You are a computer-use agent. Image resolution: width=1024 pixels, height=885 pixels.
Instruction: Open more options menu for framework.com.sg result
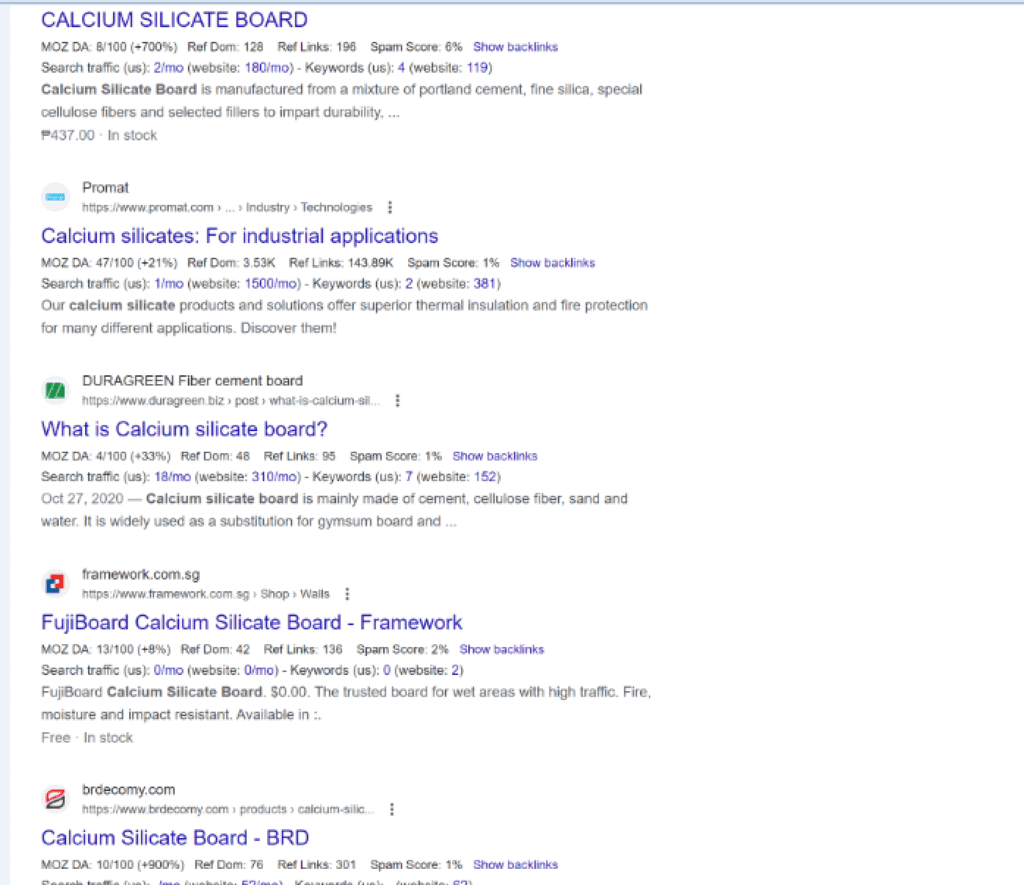pos(347,594)
